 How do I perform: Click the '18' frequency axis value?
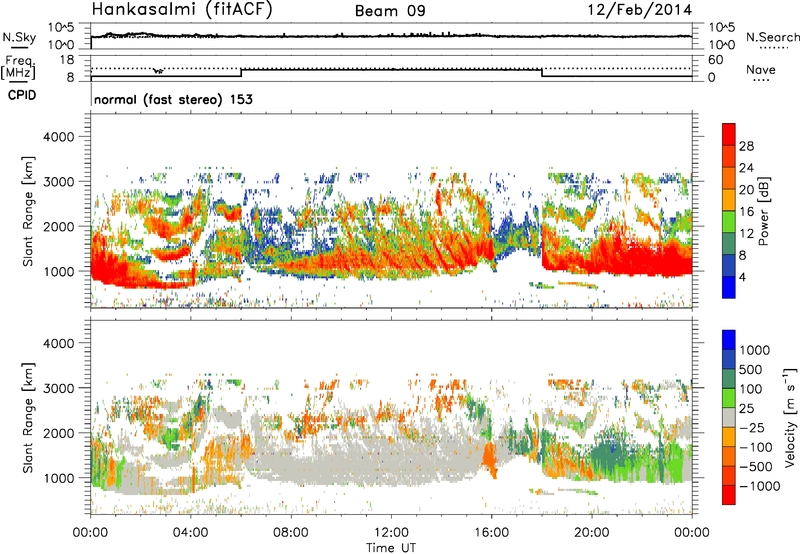click(x=67, y=60)
